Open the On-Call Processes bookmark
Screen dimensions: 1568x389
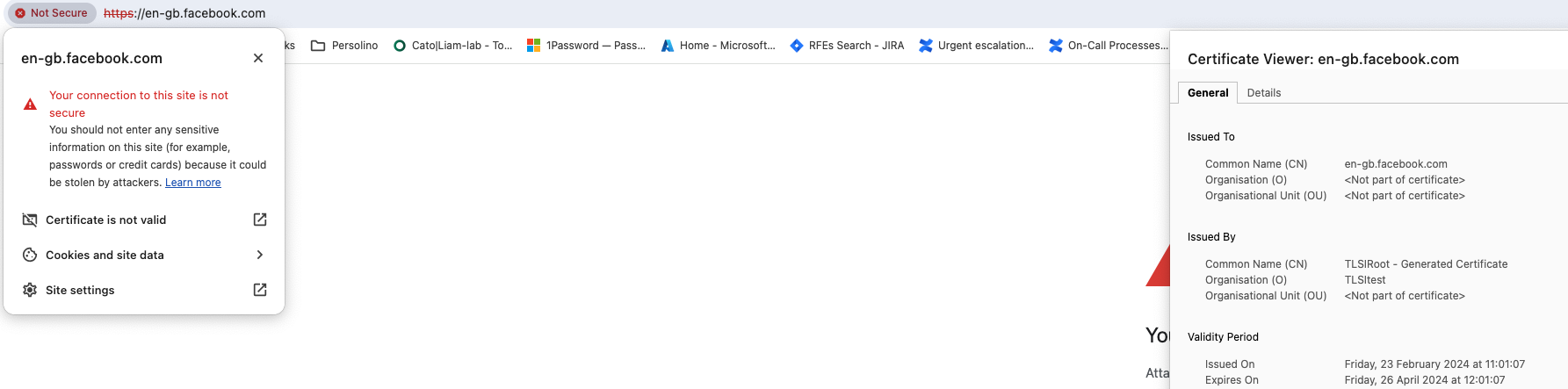pos(1108,46)
